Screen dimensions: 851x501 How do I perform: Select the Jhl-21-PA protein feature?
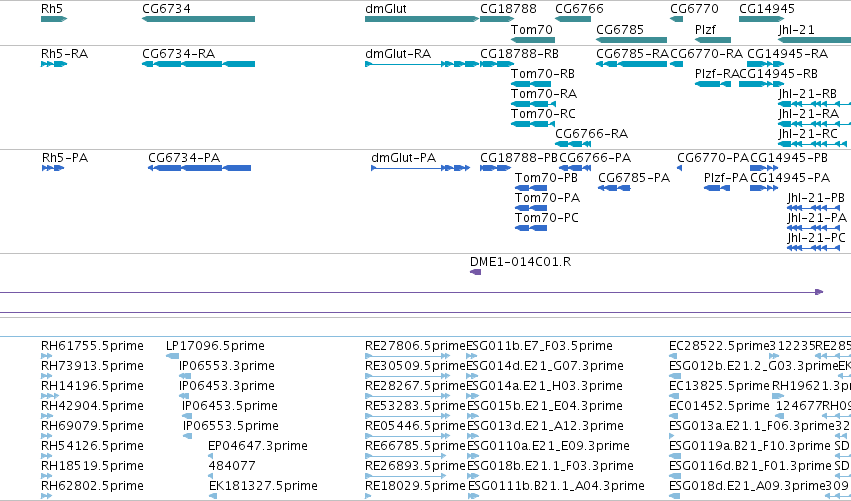click(814, 228)
